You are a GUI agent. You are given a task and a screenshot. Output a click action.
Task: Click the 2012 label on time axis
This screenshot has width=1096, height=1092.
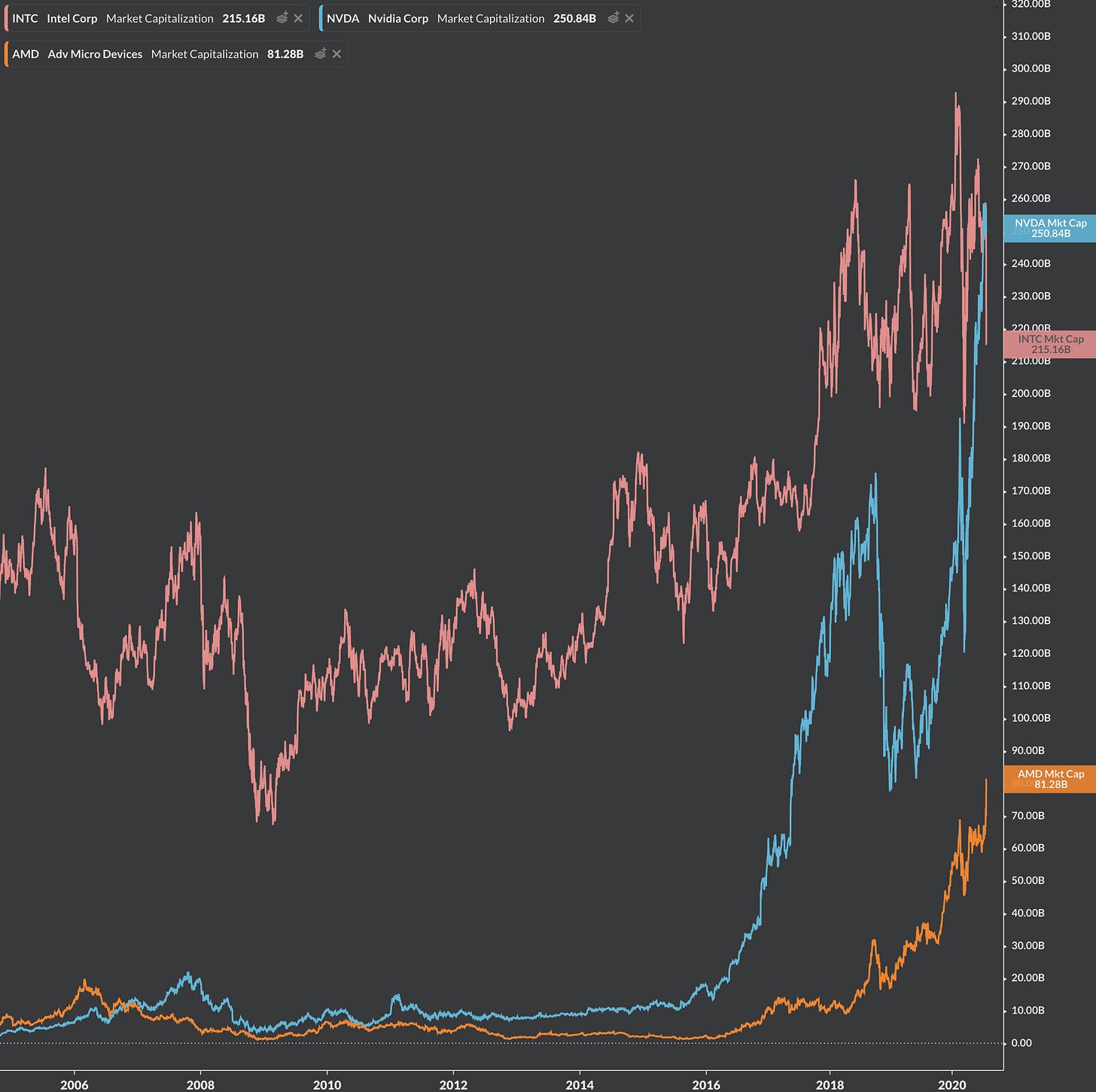(453, 1084)
